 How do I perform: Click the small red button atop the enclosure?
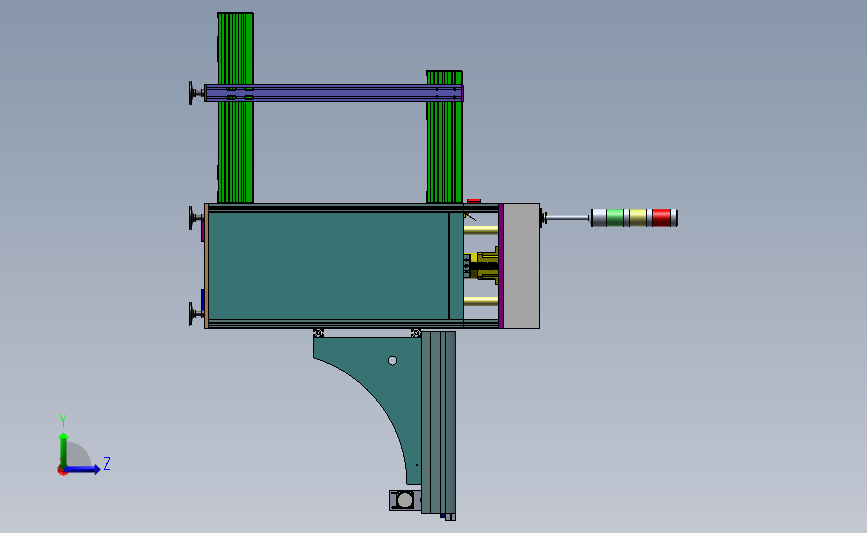[x=474, y=201]
